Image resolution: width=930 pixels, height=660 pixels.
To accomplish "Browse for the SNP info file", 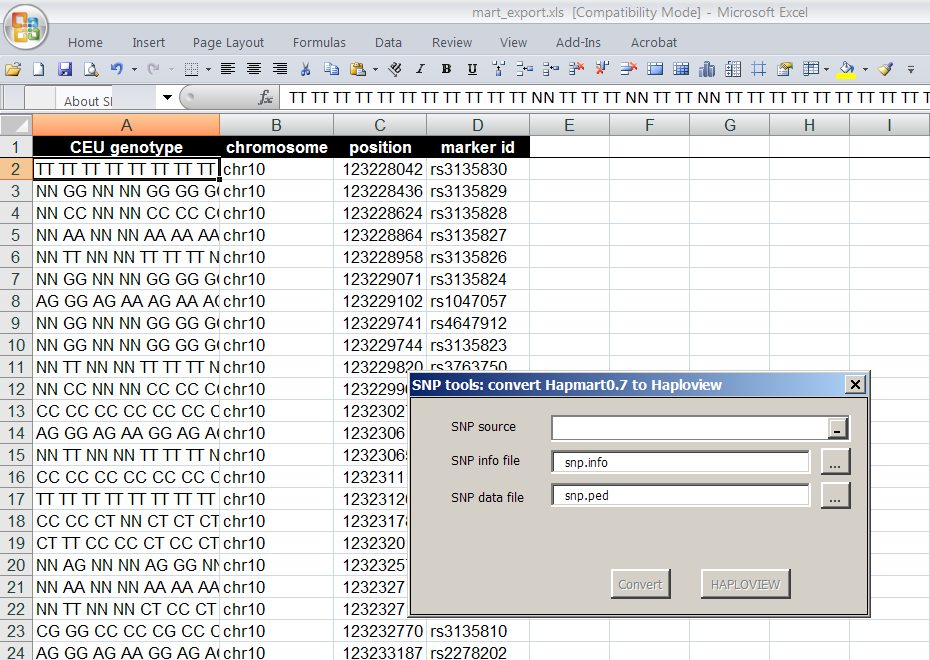I will click(835, 462).
